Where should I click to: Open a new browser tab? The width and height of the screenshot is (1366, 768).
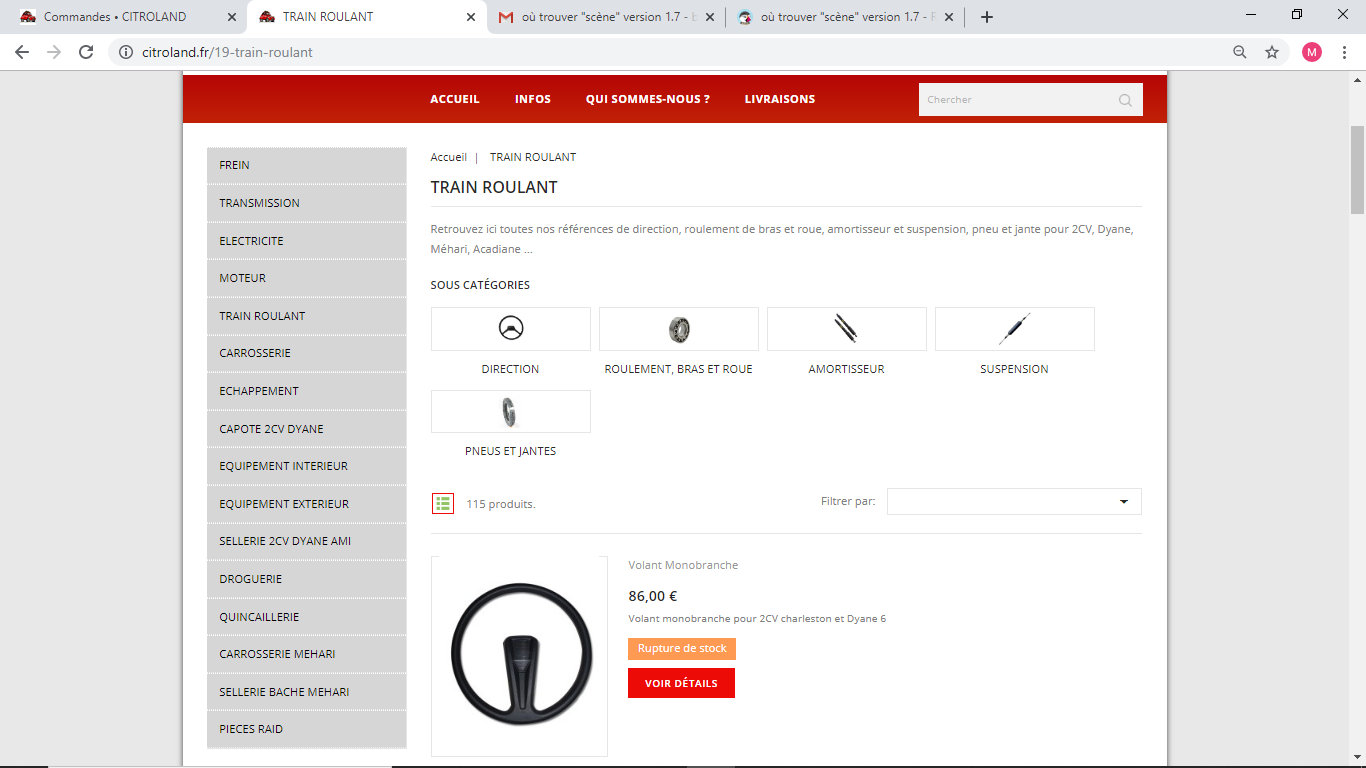987,17
